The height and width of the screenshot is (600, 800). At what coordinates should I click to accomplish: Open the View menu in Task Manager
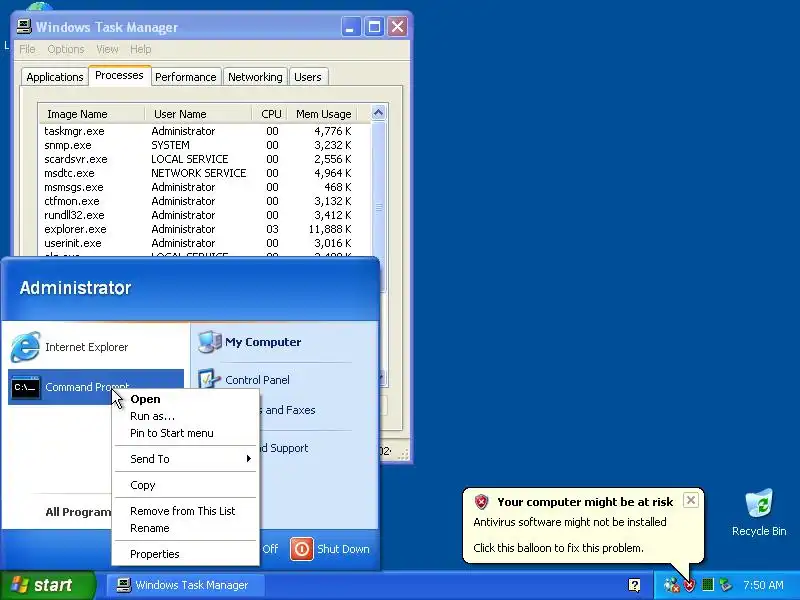107,49
